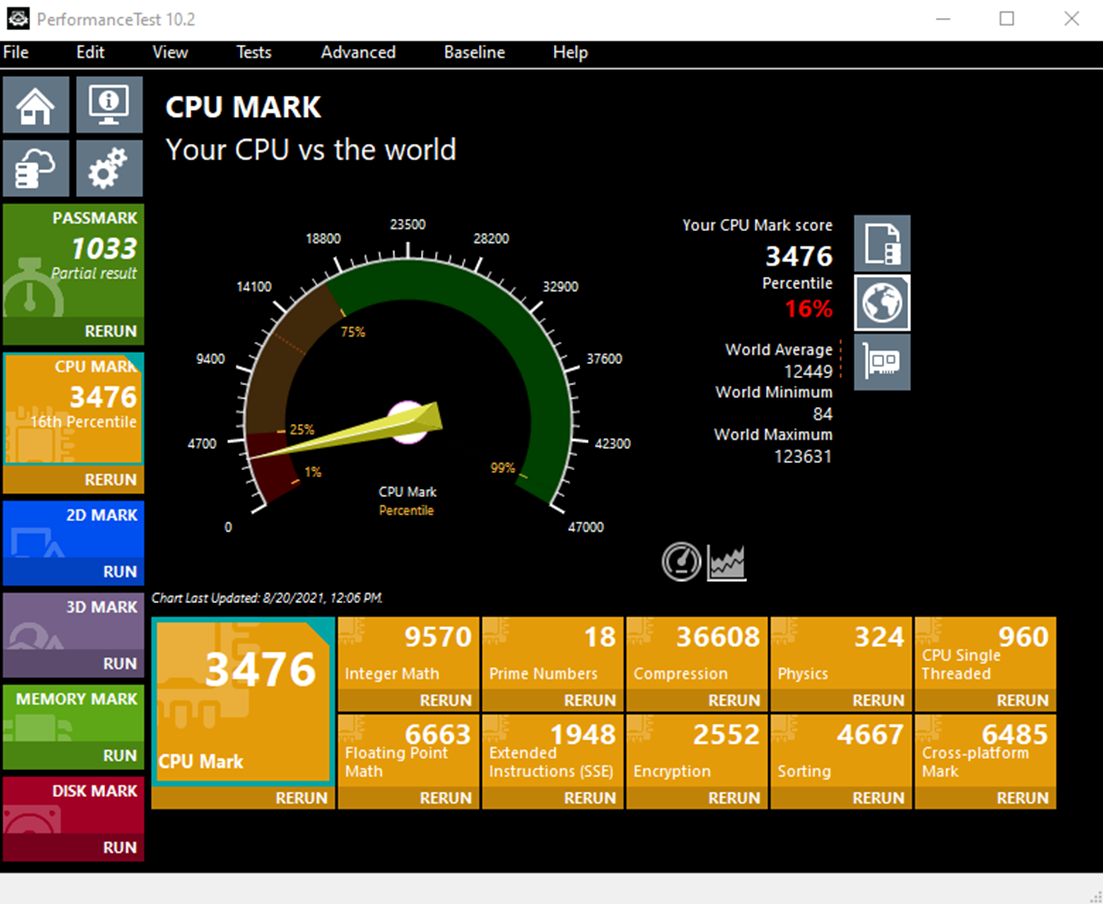Open the View menu
Viewport: 1103px width, 904px height.
coord(170,52)
